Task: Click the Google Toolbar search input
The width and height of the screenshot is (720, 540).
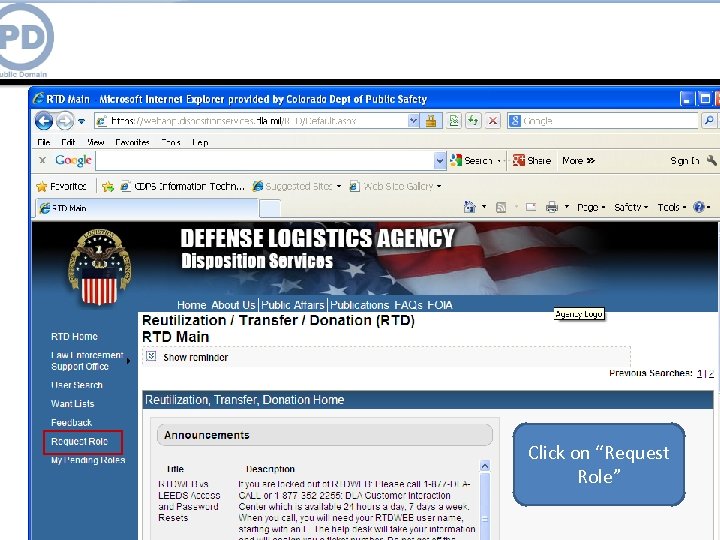Action: tap(264, 160)
